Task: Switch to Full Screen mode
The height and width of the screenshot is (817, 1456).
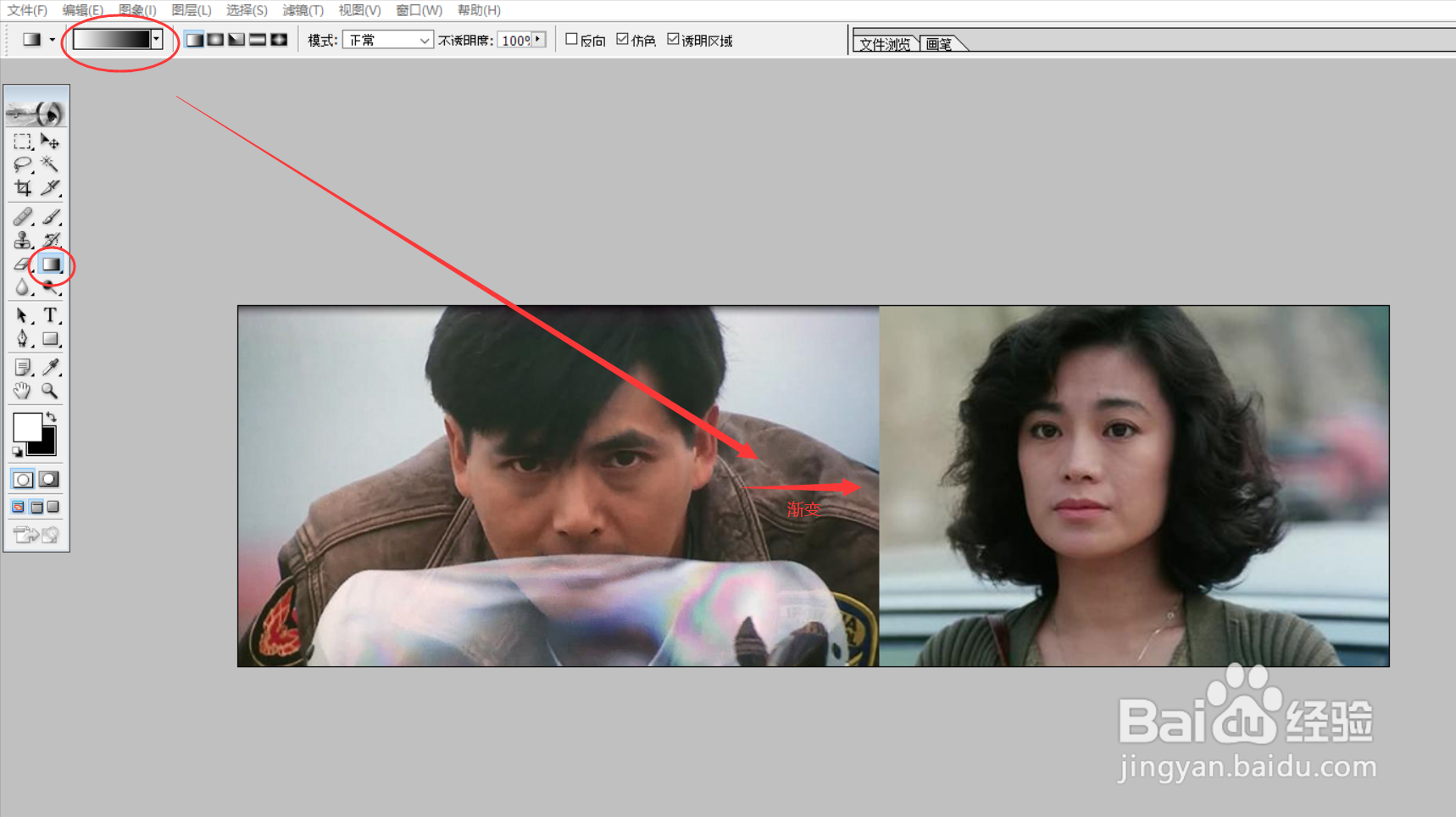Action: click(53, 507)
